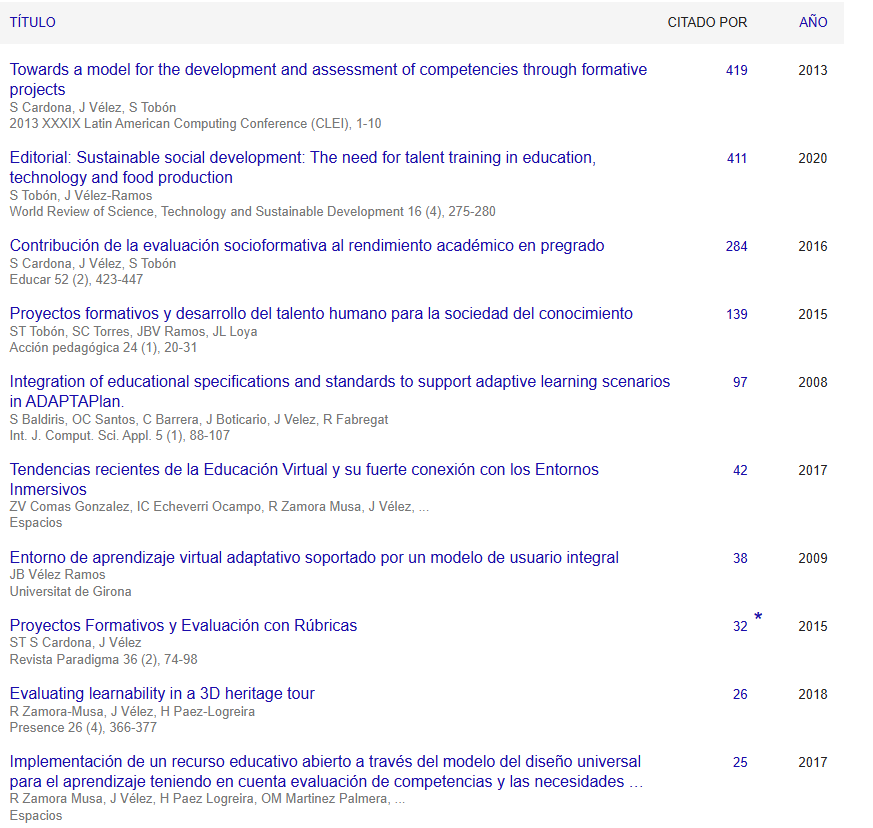Open 'Evaluating learnability in a 3D heritage tour'
The image size is (873, 828).
162,694
